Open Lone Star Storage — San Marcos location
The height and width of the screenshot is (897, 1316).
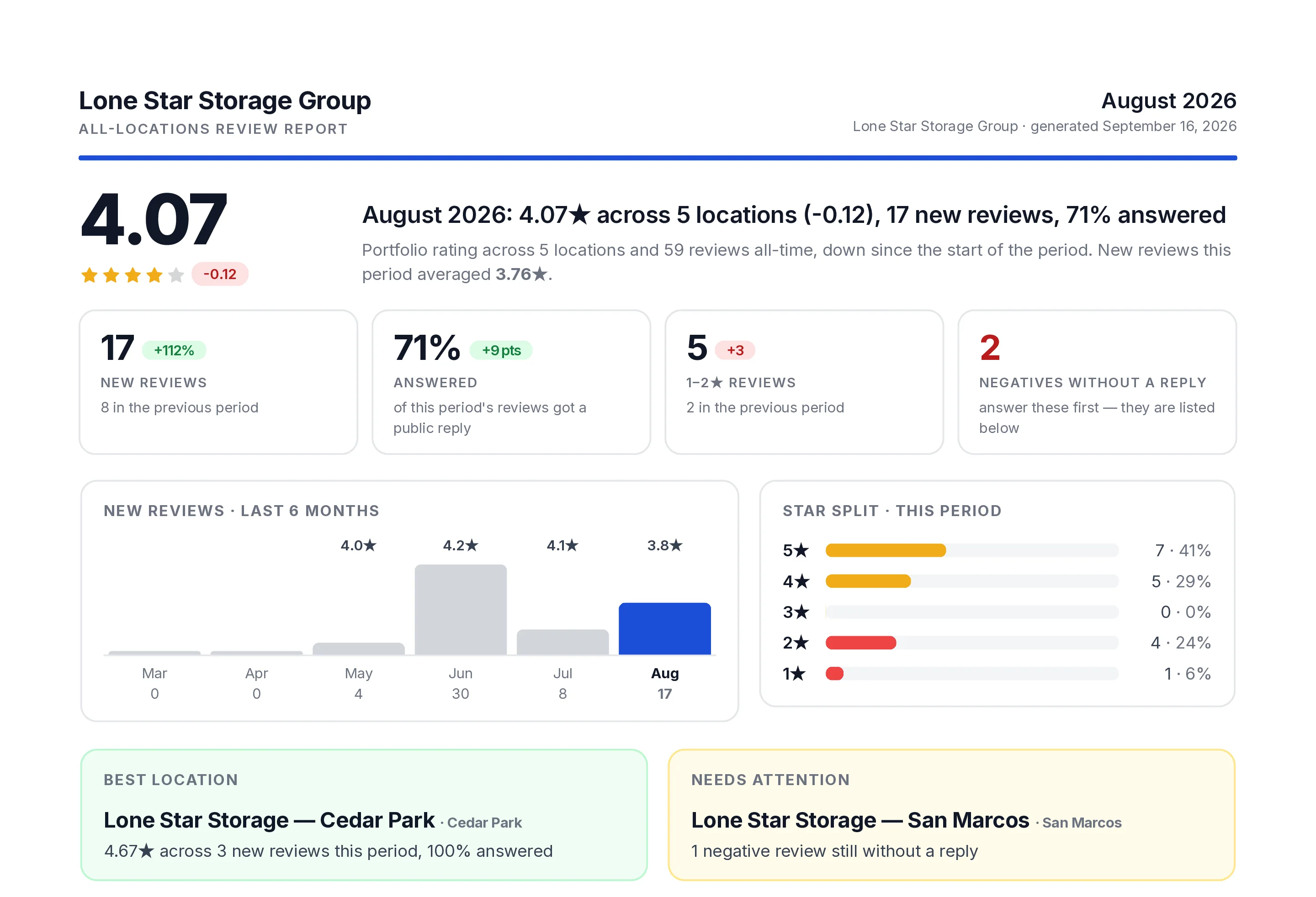click(x=860, y=821)
